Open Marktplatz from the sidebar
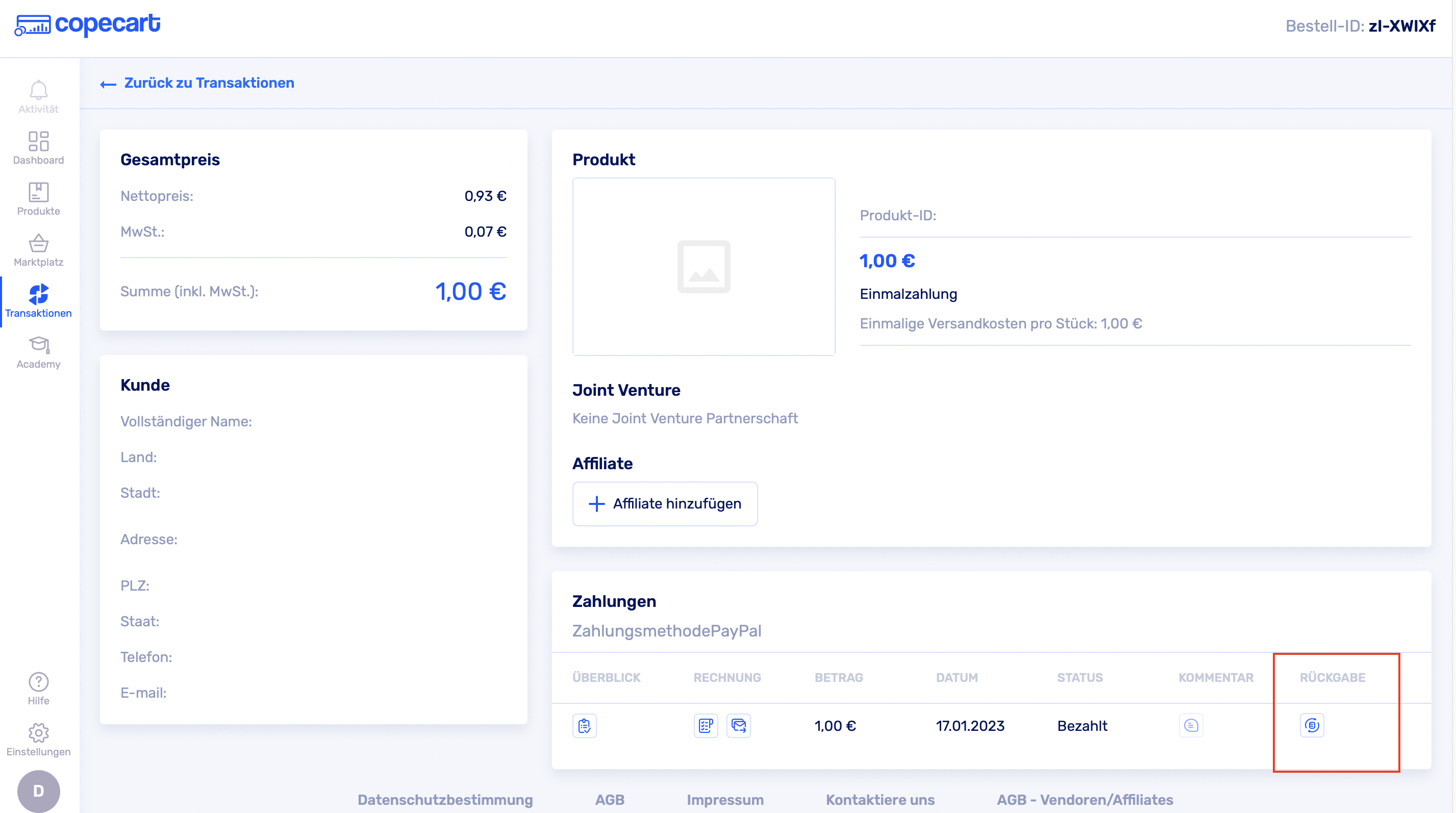Viewport: 1456px width, 813px height. click(38, 250)
